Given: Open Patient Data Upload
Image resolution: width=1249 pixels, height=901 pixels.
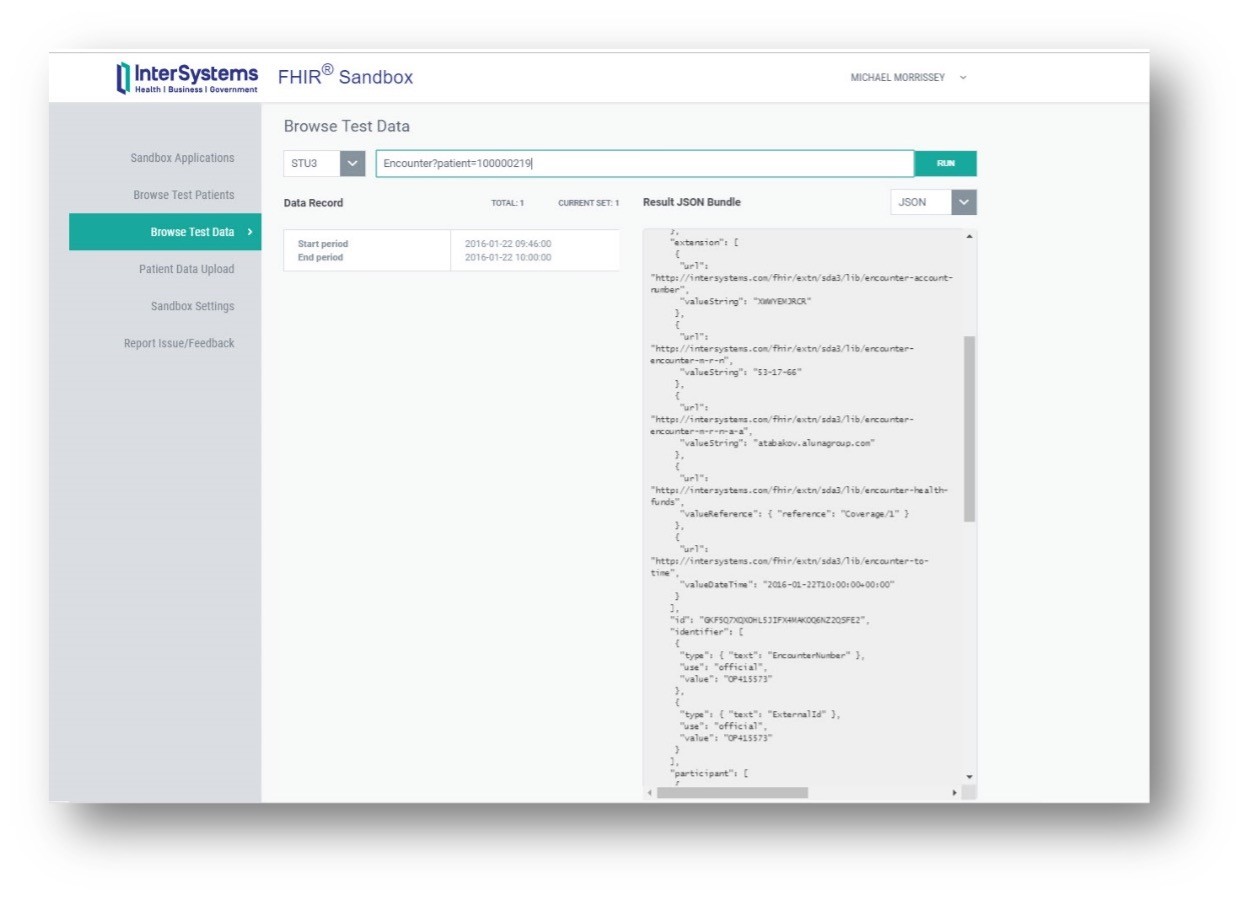Looking at the screenshot, I should (187, 269).
